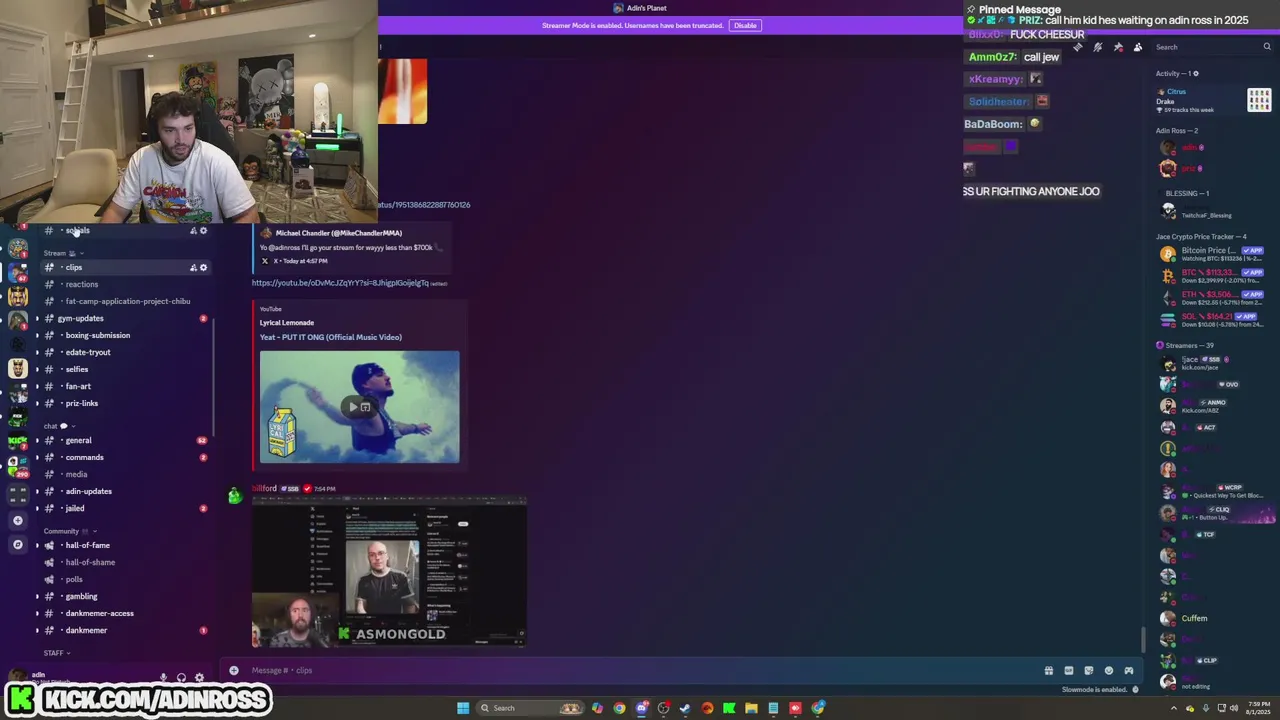Click create invite icon for clips channel
1280x720 pixels.
point(193,267)
